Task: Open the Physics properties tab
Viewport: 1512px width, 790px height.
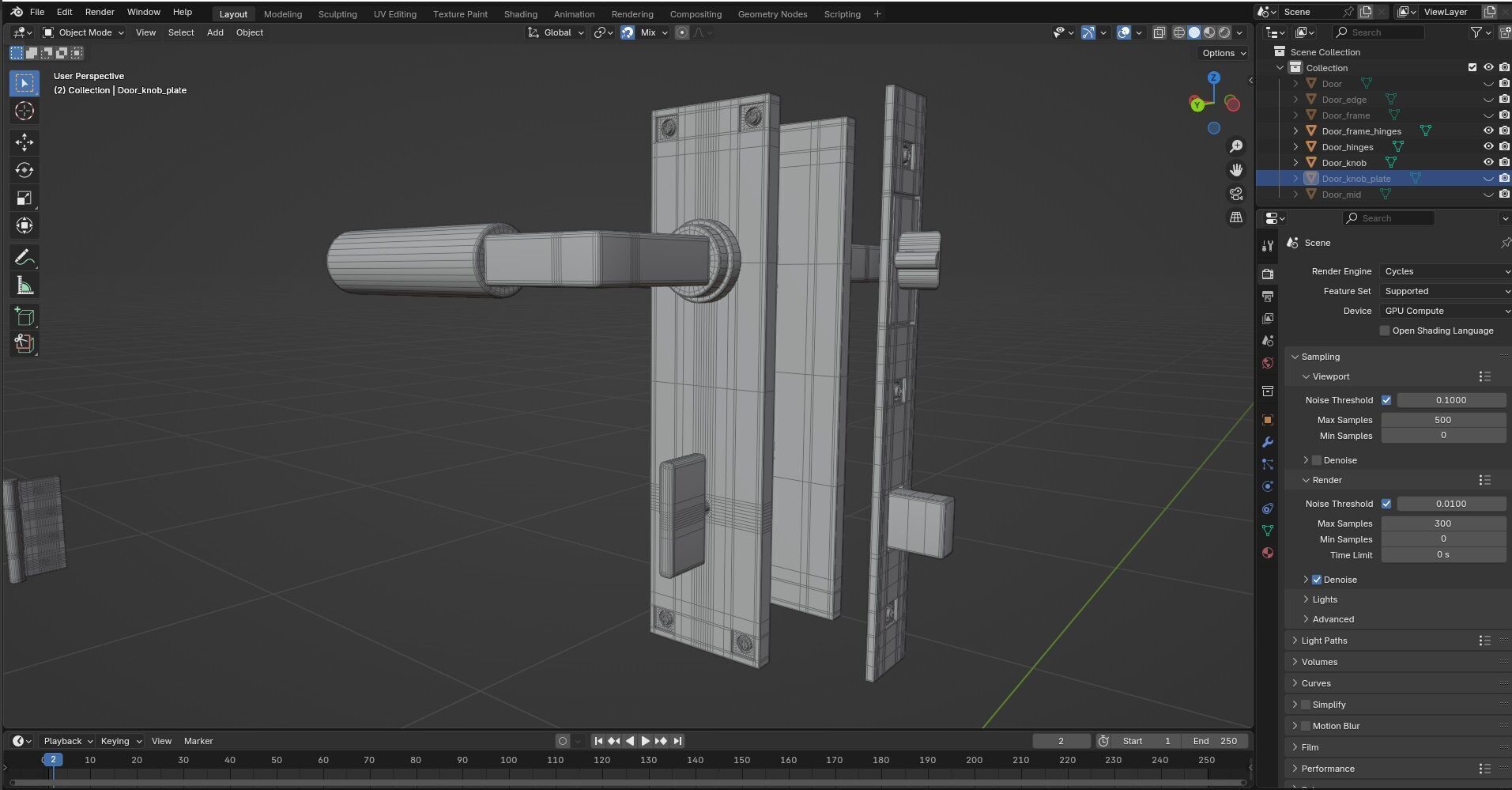Action: point(1268,486)
